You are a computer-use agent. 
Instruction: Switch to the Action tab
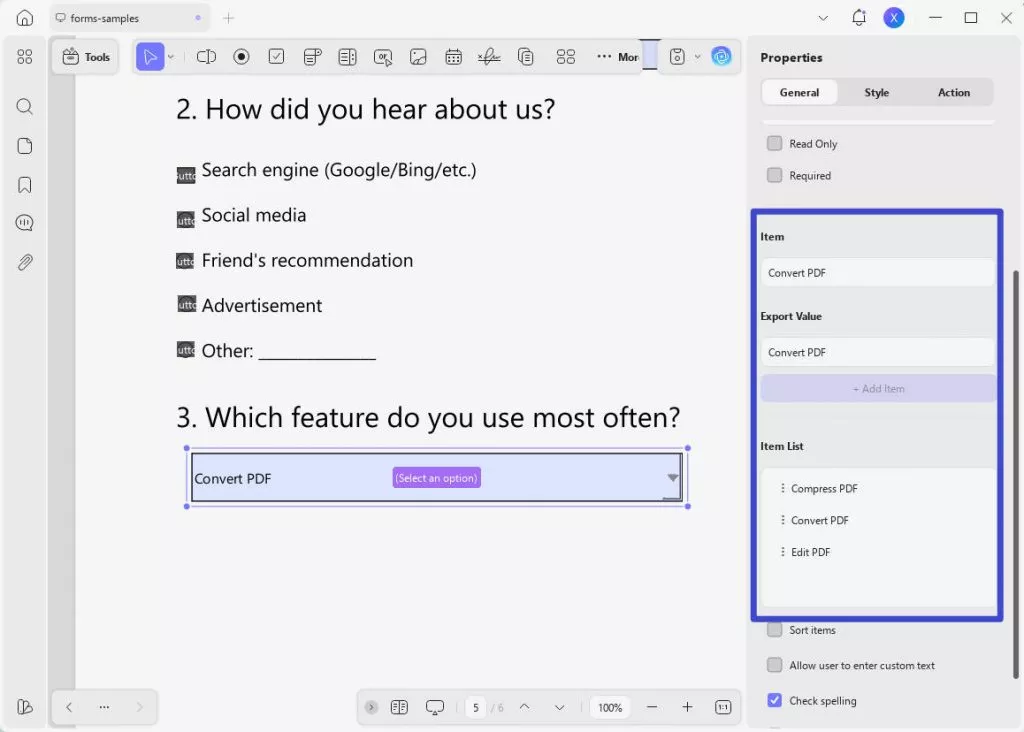point(954,92)
